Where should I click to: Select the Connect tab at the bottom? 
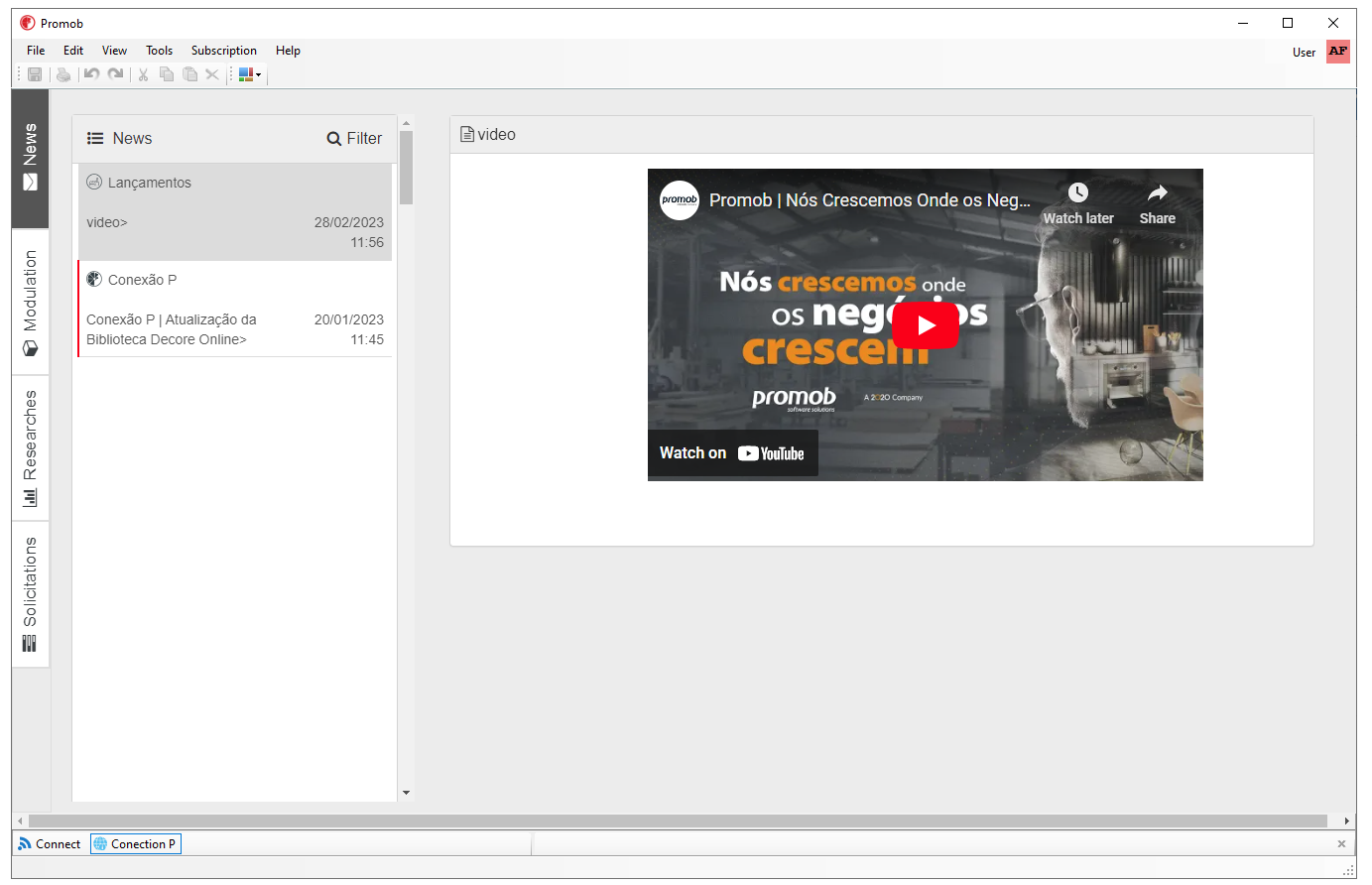click(x=49, y=844)
